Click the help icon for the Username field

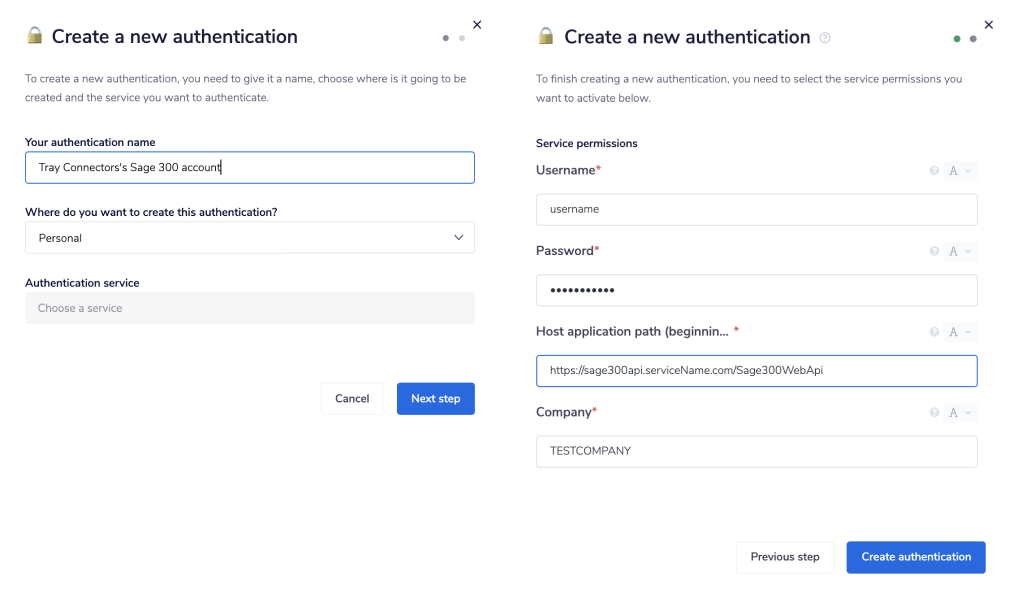coord(934,171)
